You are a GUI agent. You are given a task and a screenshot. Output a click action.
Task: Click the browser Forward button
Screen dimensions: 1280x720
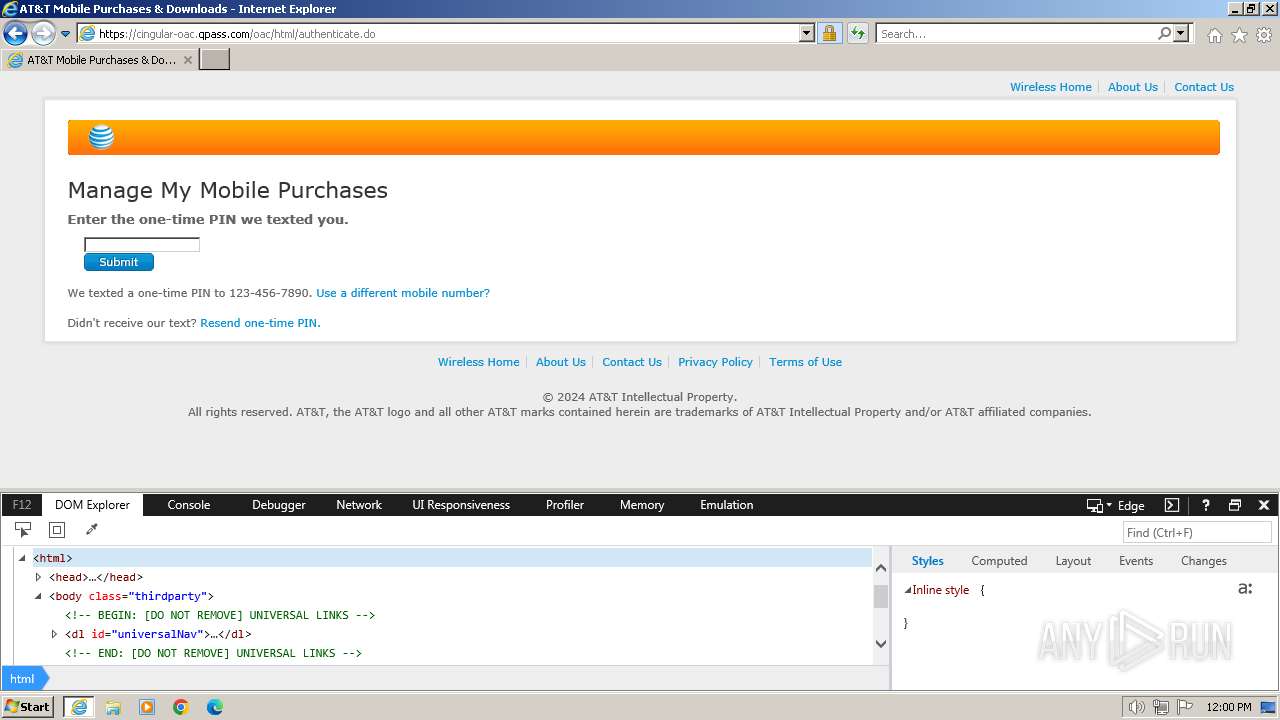point(43,34)
